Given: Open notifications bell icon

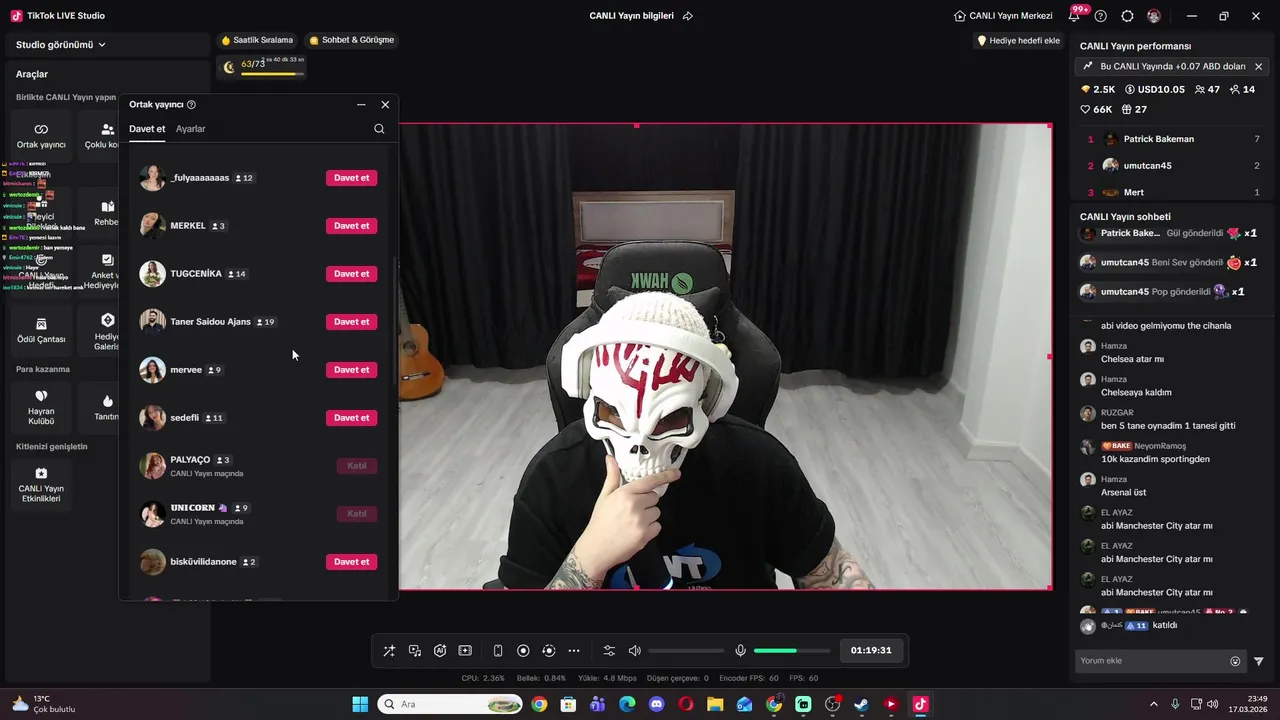Looking at the screenshot, I should click(1074, 16).
